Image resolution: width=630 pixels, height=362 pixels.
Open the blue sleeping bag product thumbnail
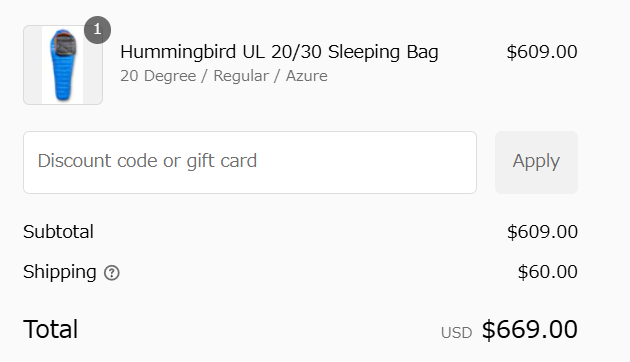[63, 65]
